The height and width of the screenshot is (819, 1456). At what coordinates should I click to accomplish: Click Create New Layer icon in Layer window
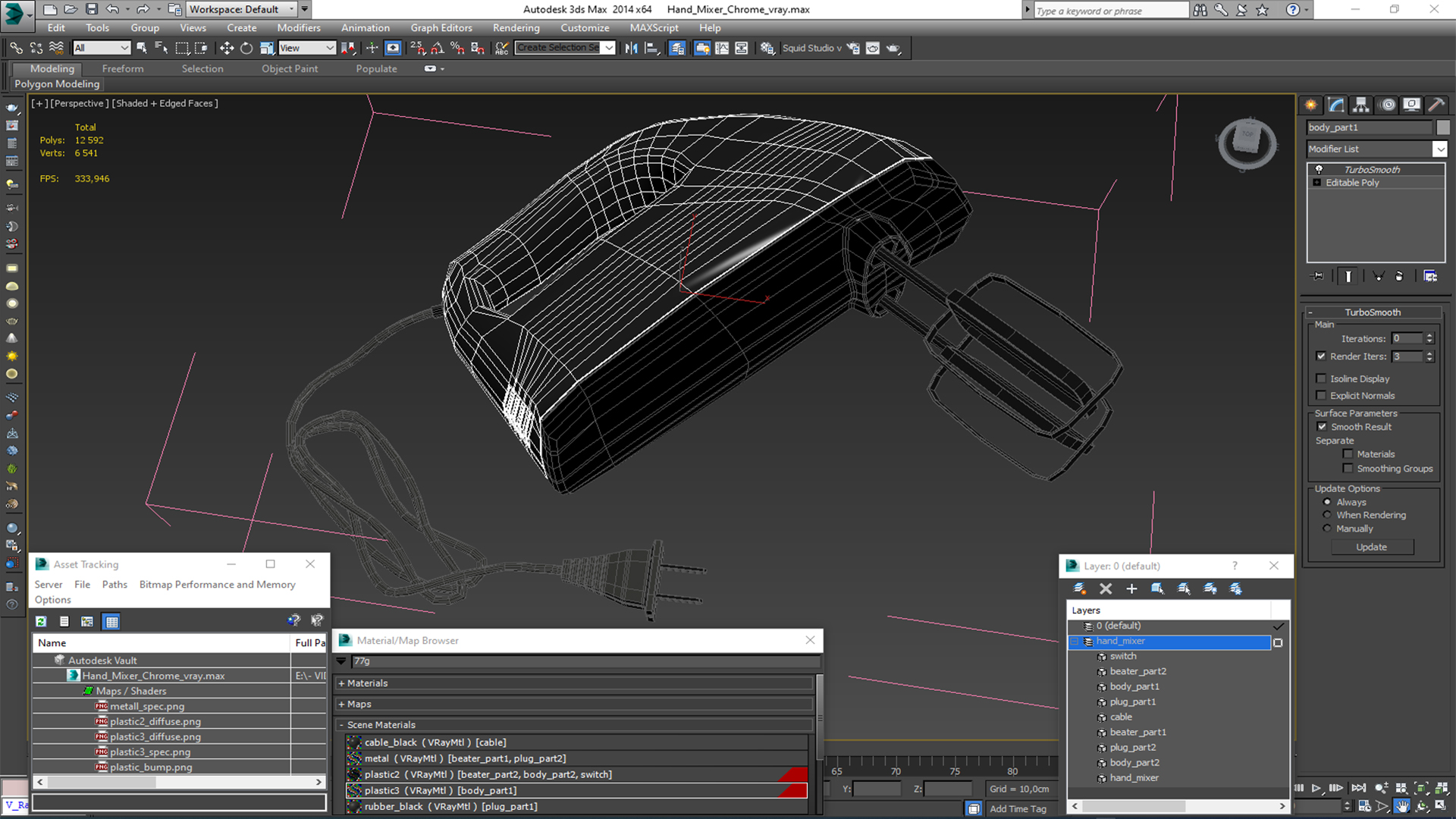coord(1080,588)
